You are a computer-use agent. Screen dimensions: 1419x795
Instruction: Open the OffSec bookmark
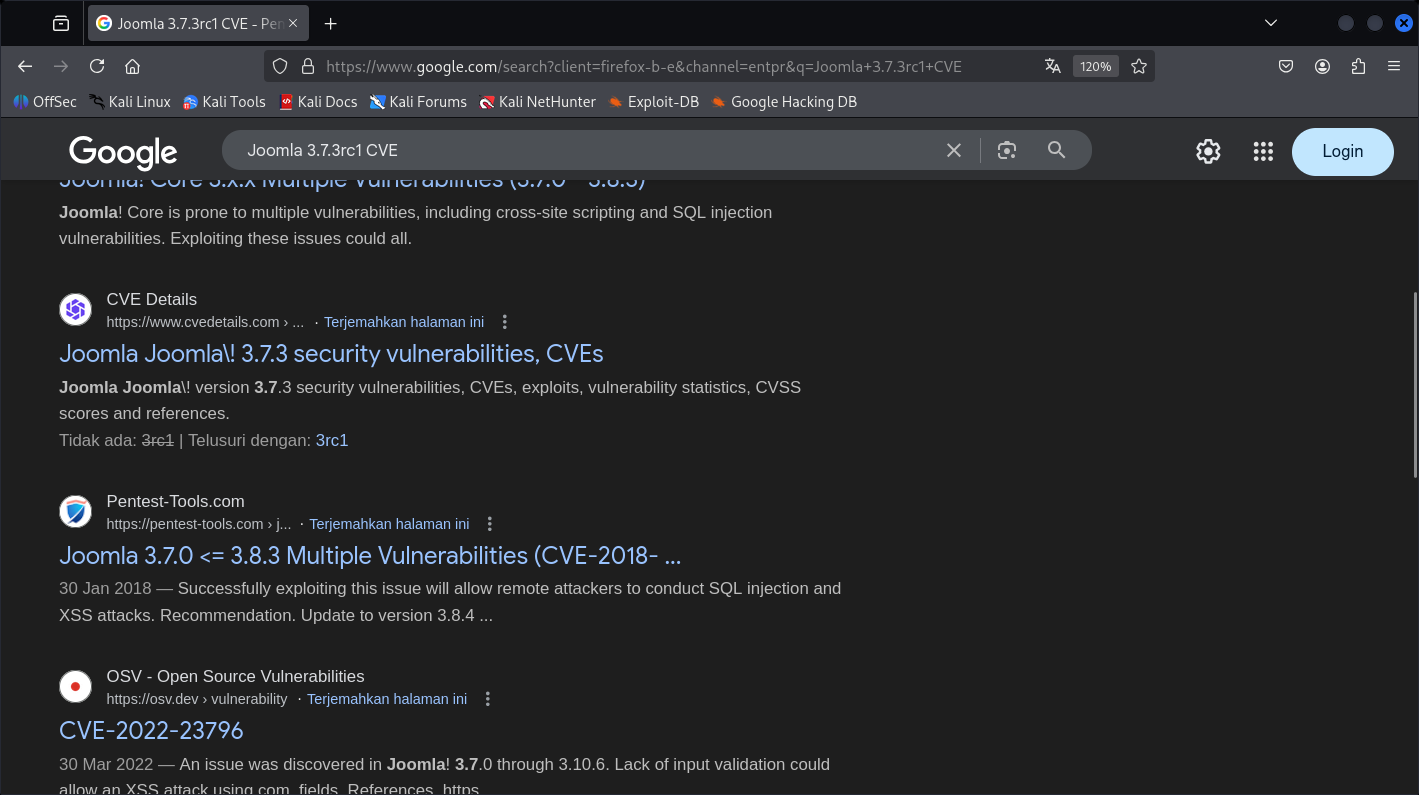[45, 101]
